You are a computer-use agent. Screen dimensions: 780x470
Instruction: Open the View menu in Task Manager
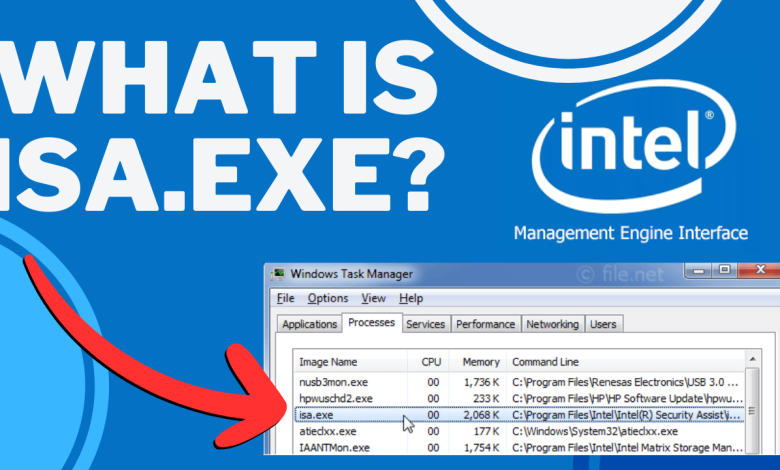[374, 298]
